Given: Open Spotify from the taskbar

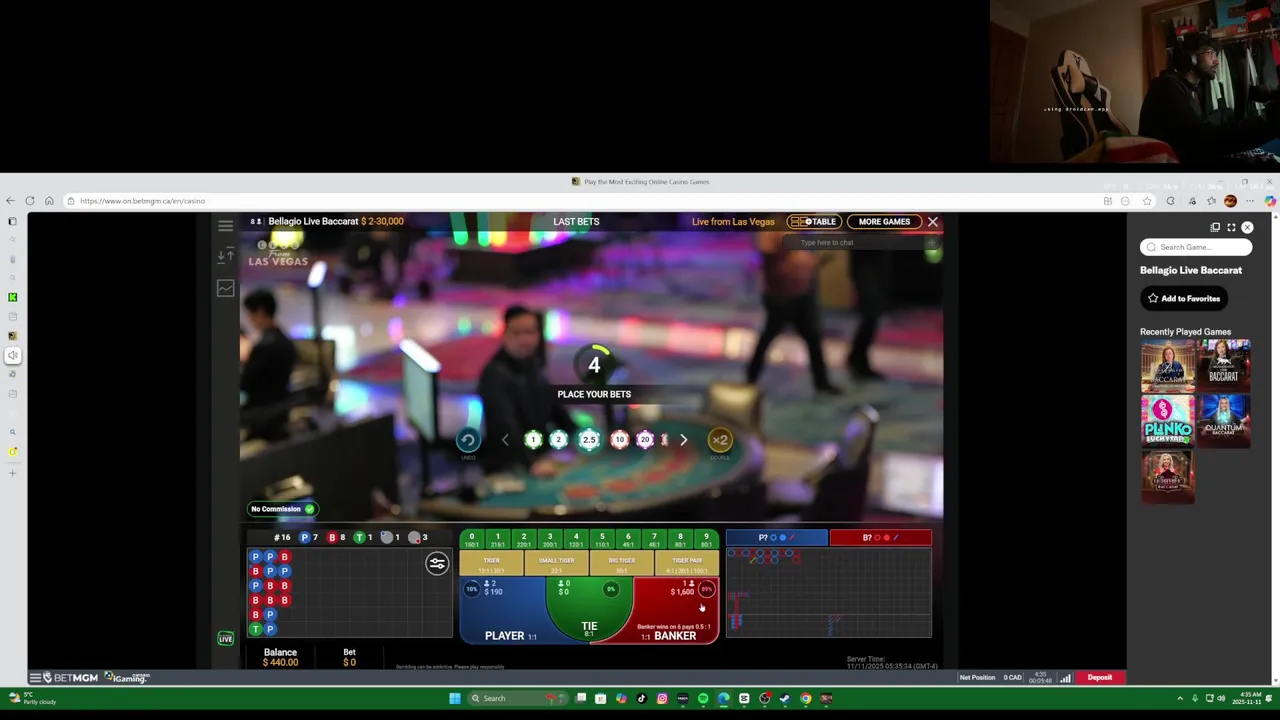Looking at the screenshot, I should [703, 698].
